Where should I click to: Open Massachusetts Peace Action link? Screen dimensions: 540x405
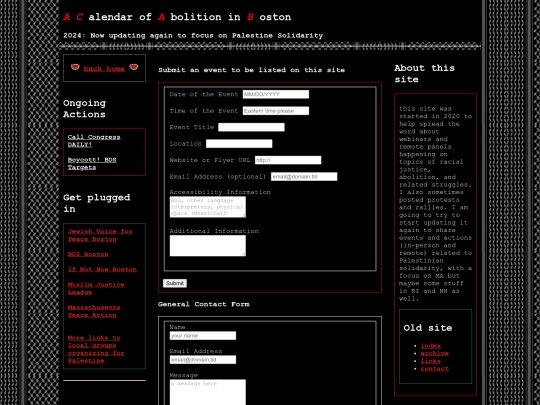tap(94, 311)
